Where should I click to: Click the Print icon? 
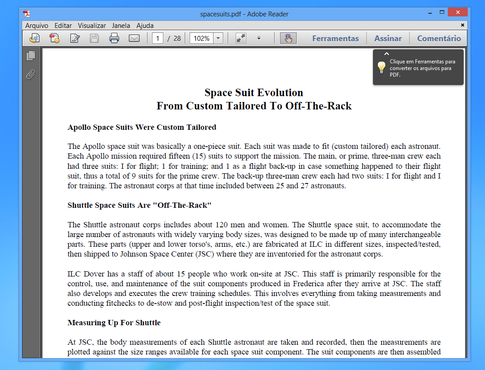tap(114, 38)
